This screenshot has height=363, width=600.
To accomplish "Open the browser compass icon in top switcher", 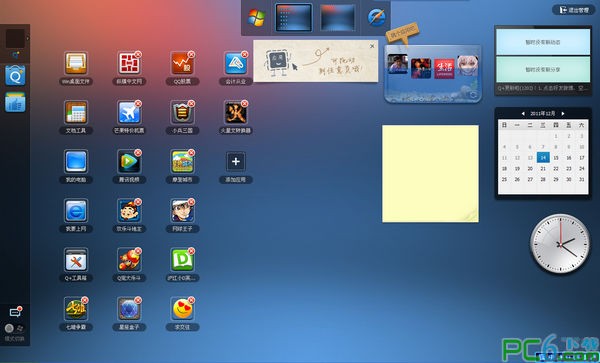I will click(x=377, y=17).
